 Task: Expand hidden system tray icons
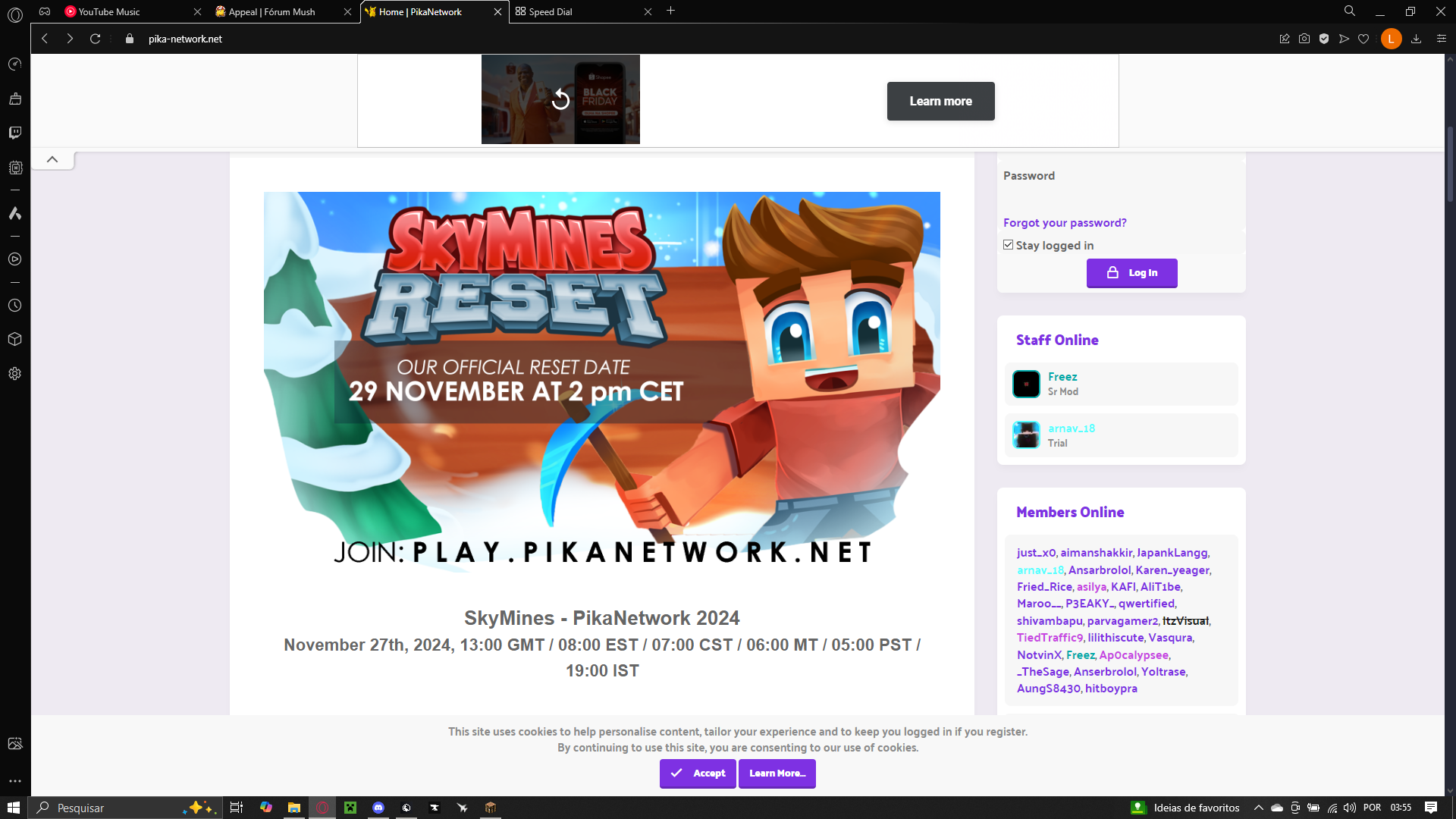click(1259, 808)
